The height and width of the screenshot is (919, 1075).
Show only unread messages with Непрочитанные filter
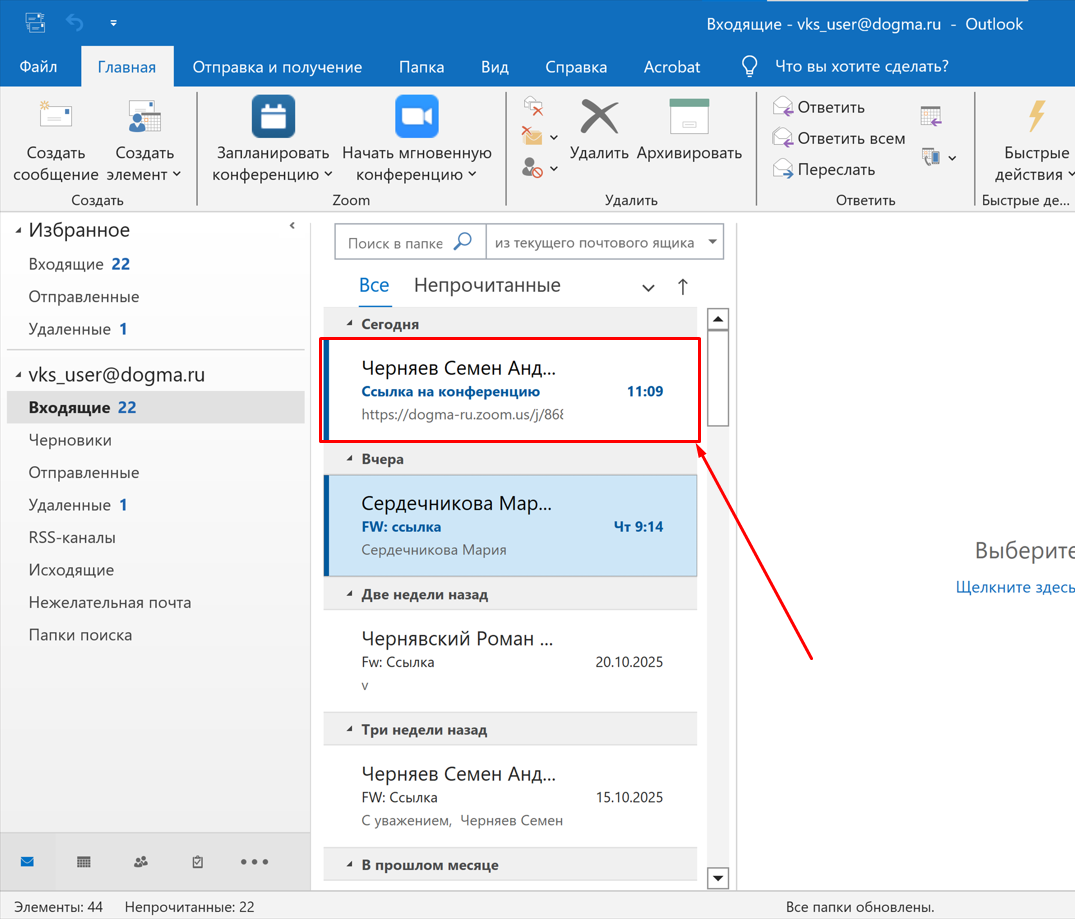click(x=487, y=286)
